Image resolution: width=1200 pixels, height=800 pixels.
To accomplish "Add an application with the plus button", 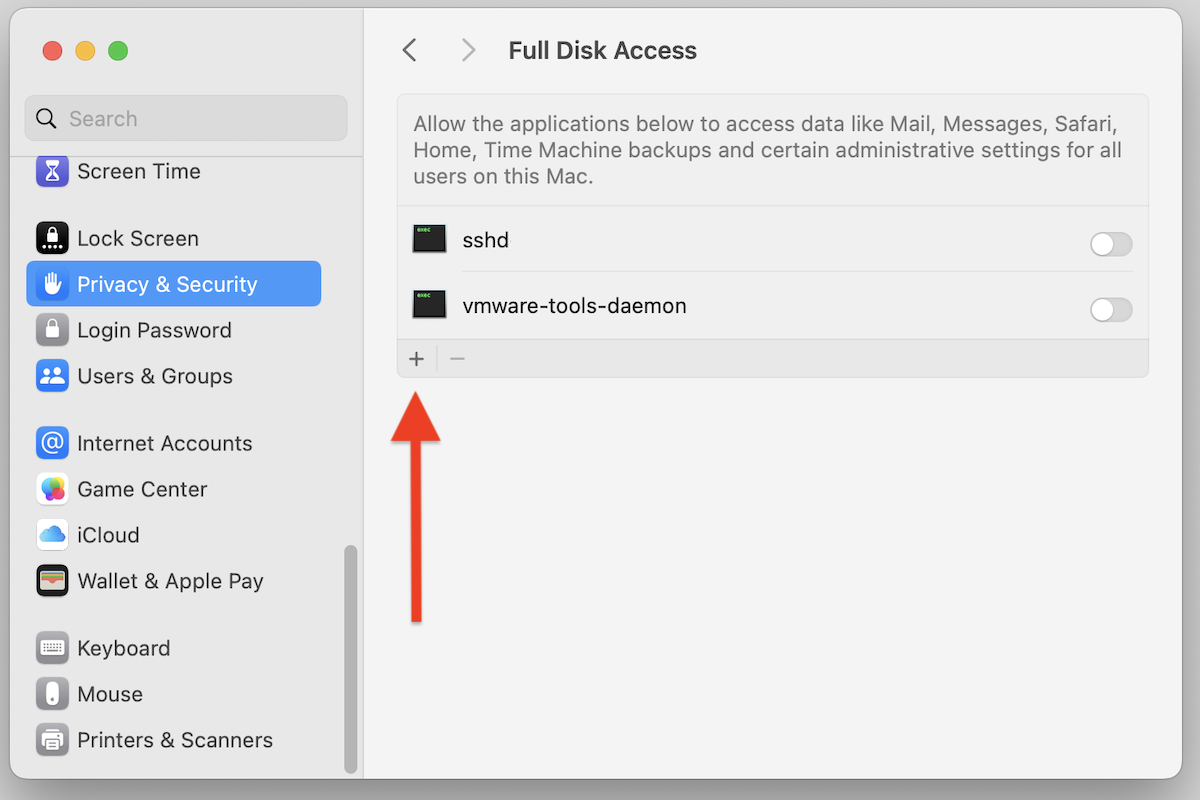I will (x=417, y=359).
